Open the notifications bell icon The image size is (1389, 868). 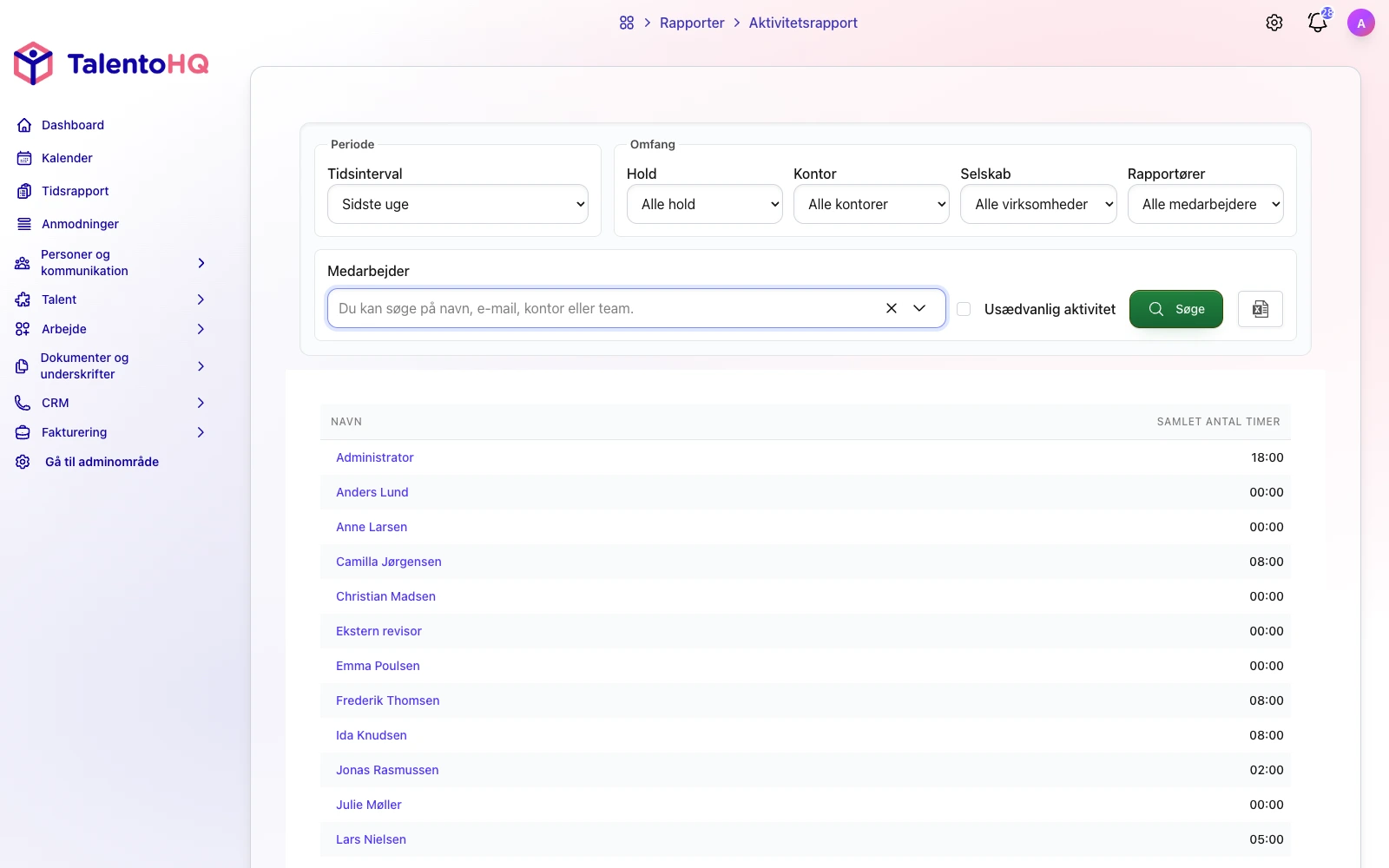[x=1318, y=23]
